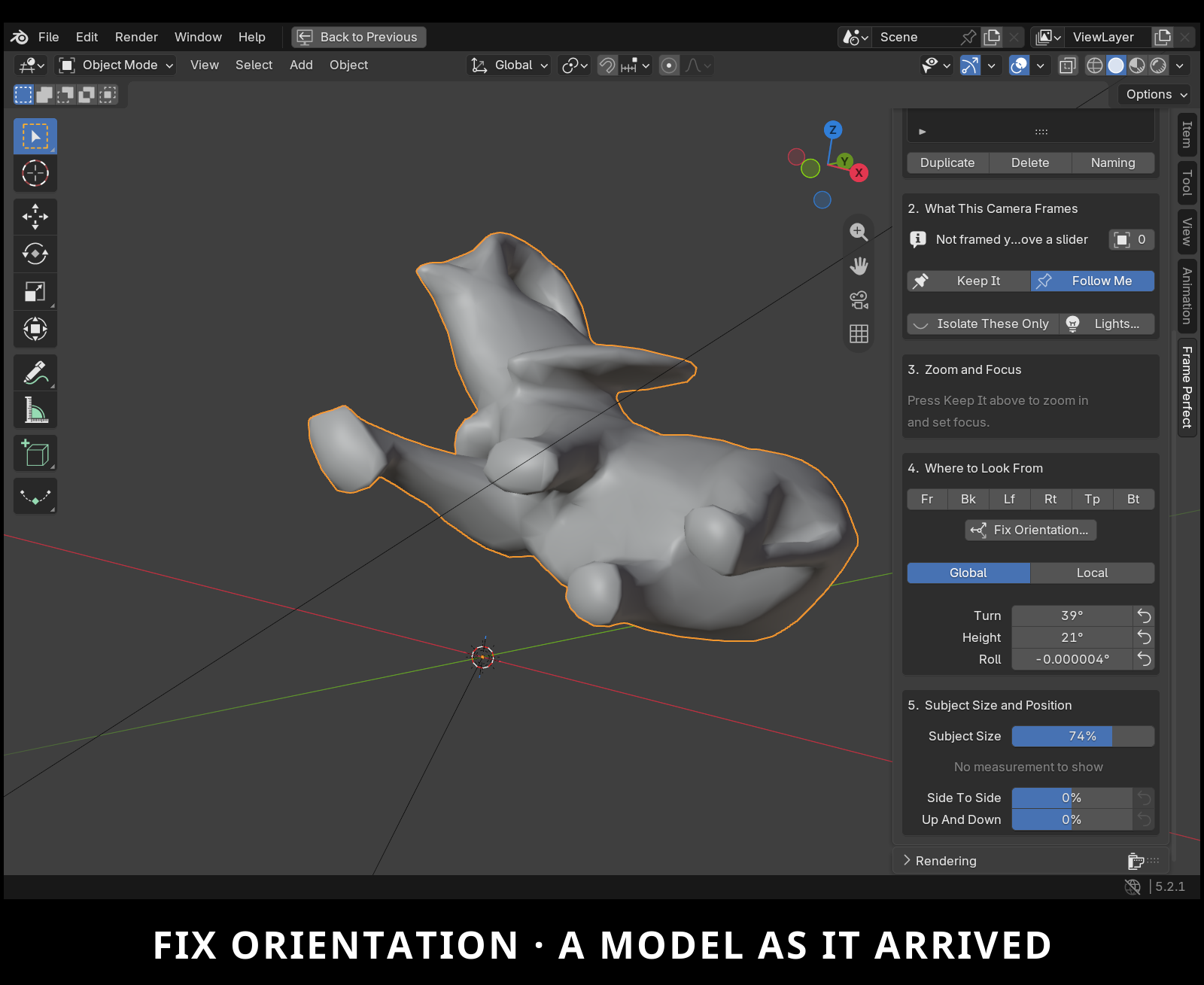This screenshot has width=1204, height=985.
Task: Click the red X axis gizmo
Action: [859, 172]
